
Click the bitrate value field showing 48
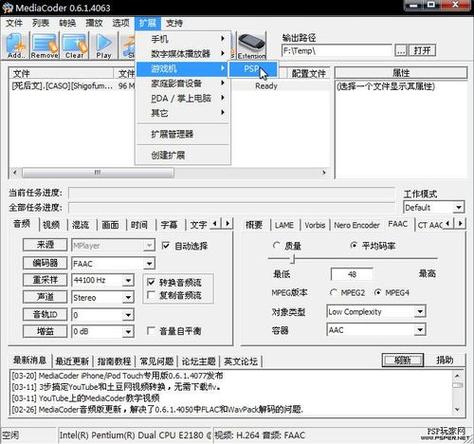click(x=352, y=274)
